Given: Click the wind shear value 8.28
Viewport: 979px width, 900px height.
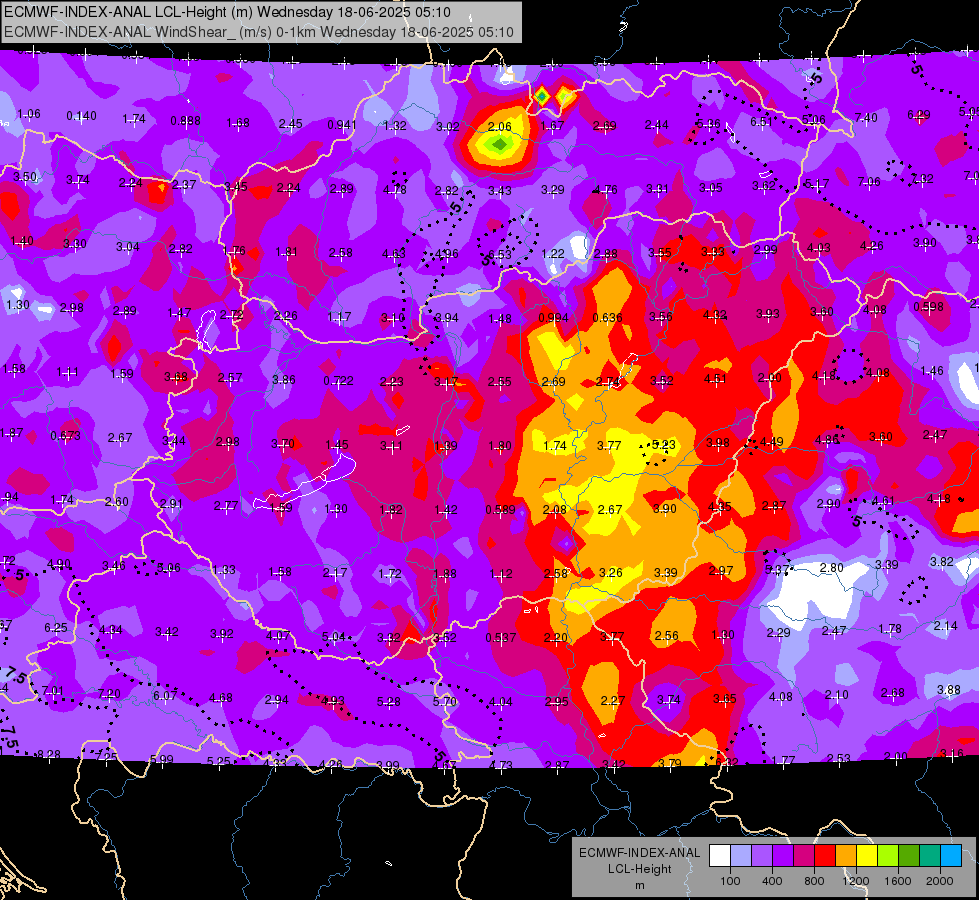Looking at the screenshot, I should (x=49, y=754).
